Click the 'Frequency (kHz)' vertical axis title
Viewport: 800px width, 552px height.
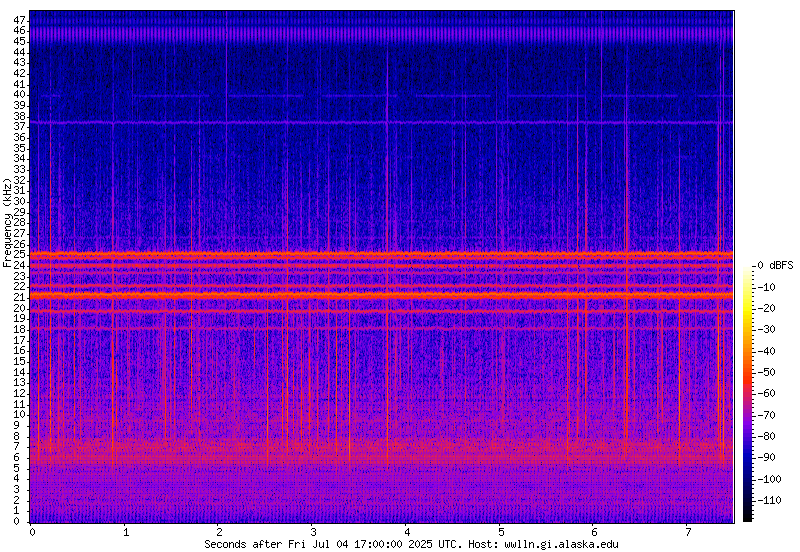(7, 223)
